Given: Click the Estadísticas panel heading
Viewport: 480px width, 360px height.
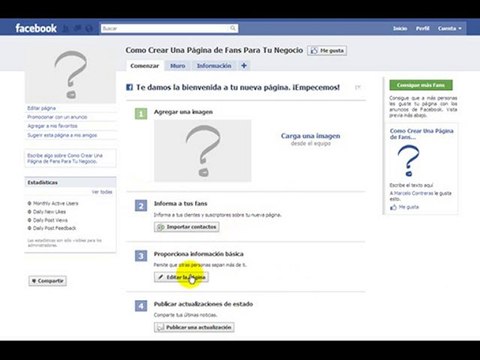Looking at the screenshot, I should (x=43, y=183).
